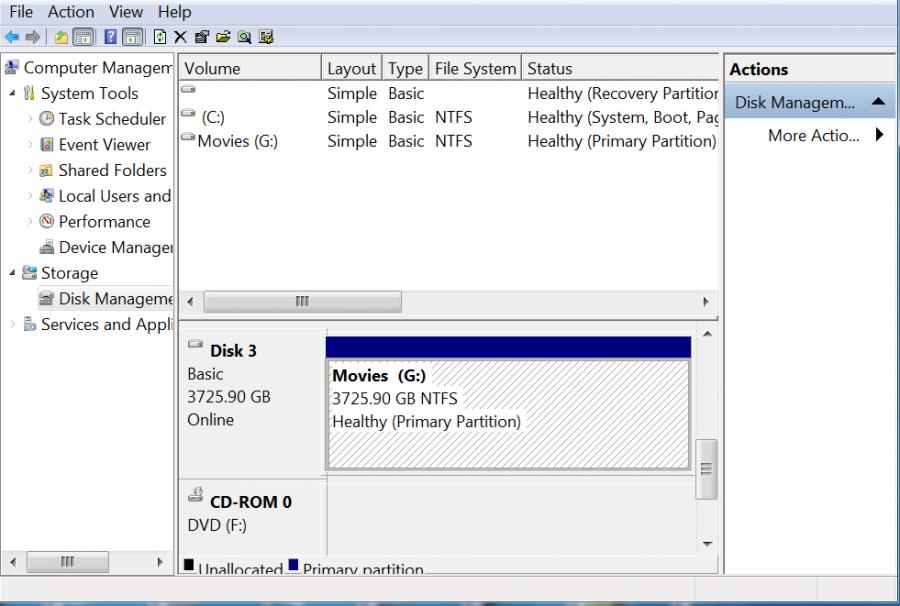Click the Unallocated black legend swatch
This screenshot has width=900, height=606.
tap(188, 564)
